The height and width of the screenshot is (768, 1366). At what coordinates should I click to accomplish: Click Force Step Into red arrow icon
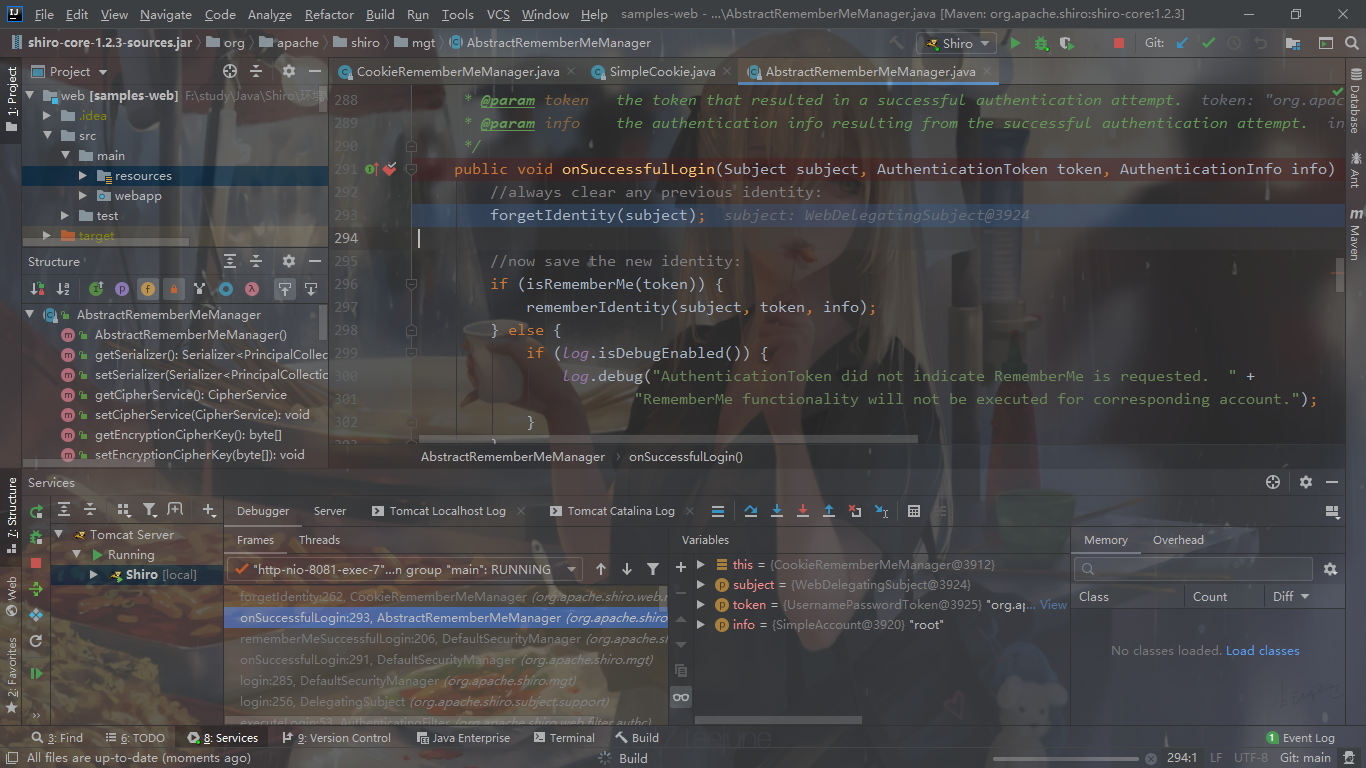(x=803, y=511)
